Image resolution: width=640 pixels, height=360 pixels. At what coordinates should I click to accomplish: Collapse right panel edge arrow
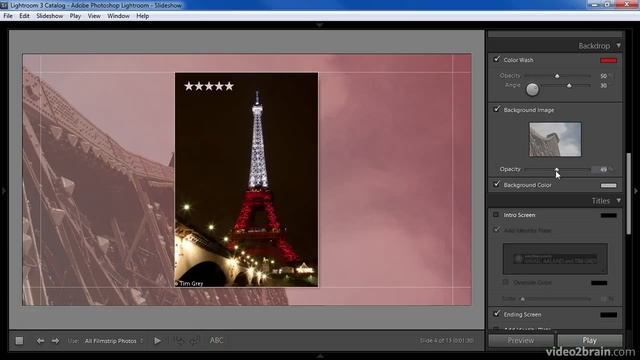(636, 190)
